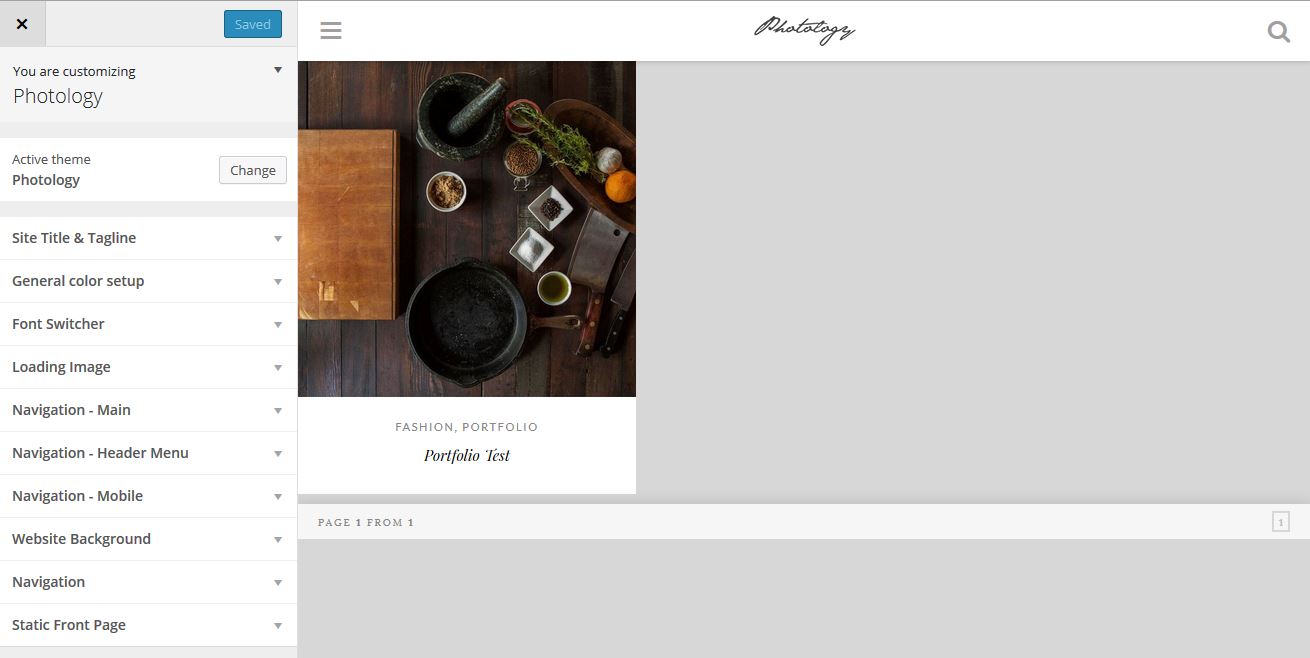Open the Loading Image panel
Image resolution: width=1310 pixels, height=658 pixels.
148,367
